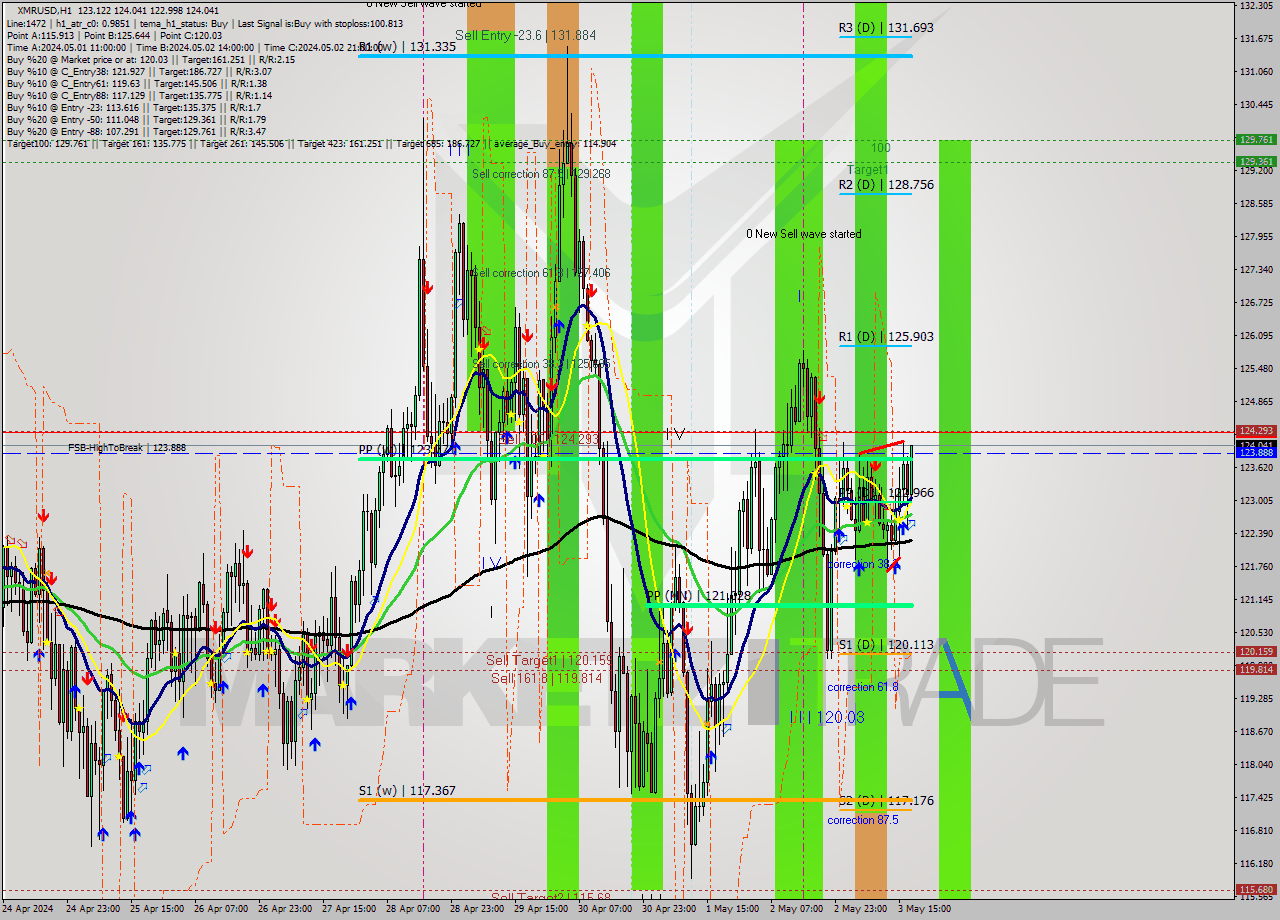Click the 'PP (MN) | 121.128' pivot label
This screenshot has height=920, width=1280.
click(x=698, y=596)
